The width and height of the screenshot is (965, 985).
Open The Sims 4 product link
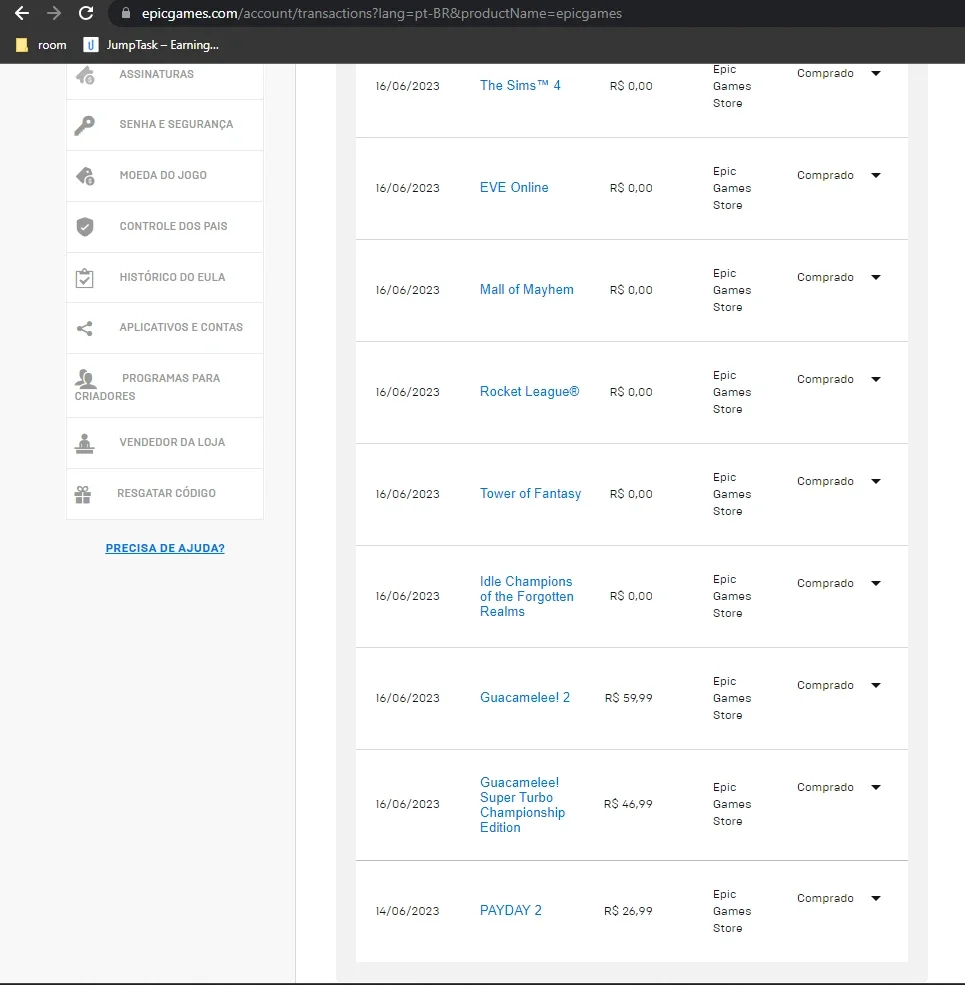pos(520,85)
